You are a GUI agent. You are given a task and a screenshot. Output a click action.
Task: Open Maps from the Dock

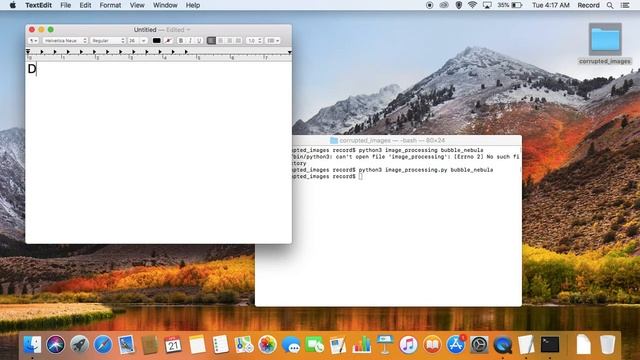tap(244, 345)
